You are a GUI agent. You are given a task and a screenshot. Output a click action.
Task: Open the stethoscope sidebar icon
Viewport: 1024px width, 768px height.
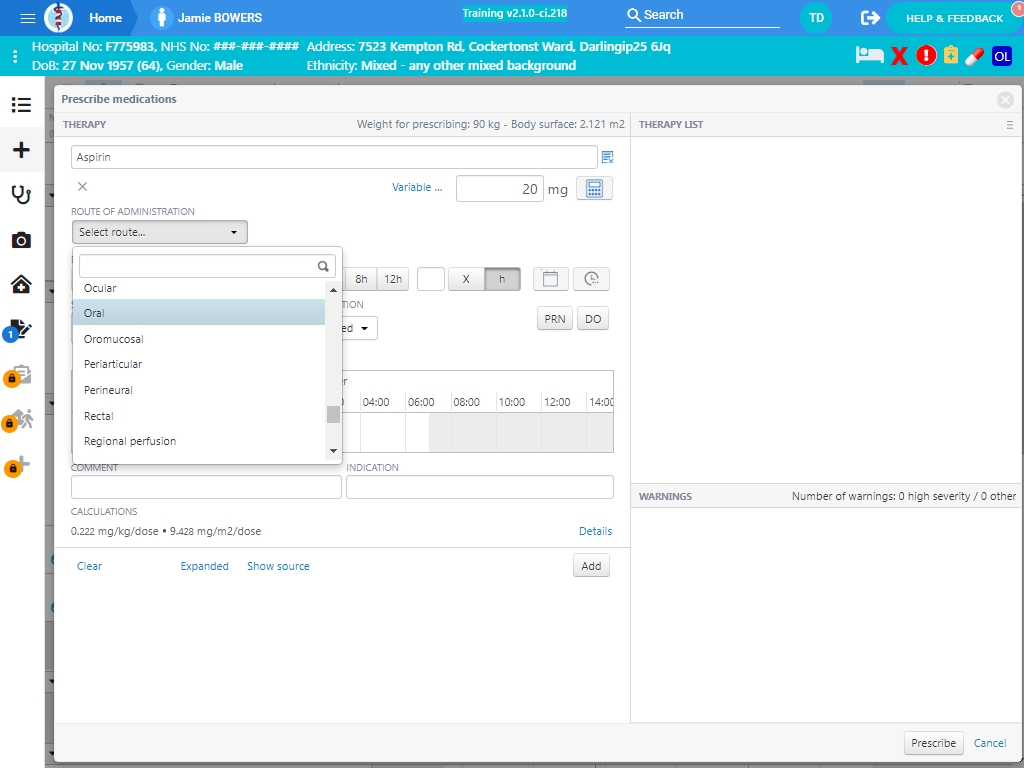[21, 195]
